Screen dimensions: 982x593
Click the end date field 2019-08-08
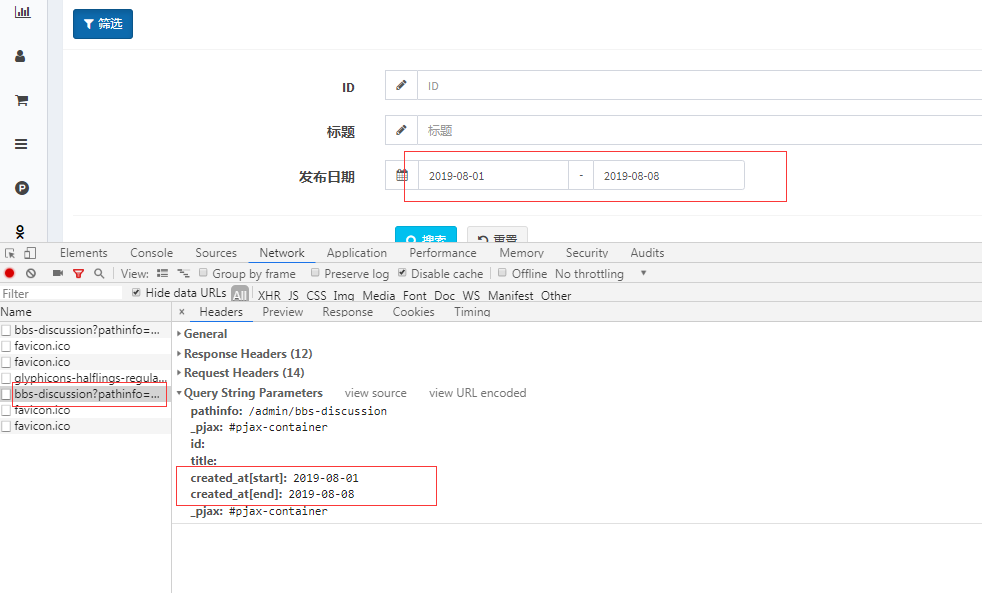[669, 175]
